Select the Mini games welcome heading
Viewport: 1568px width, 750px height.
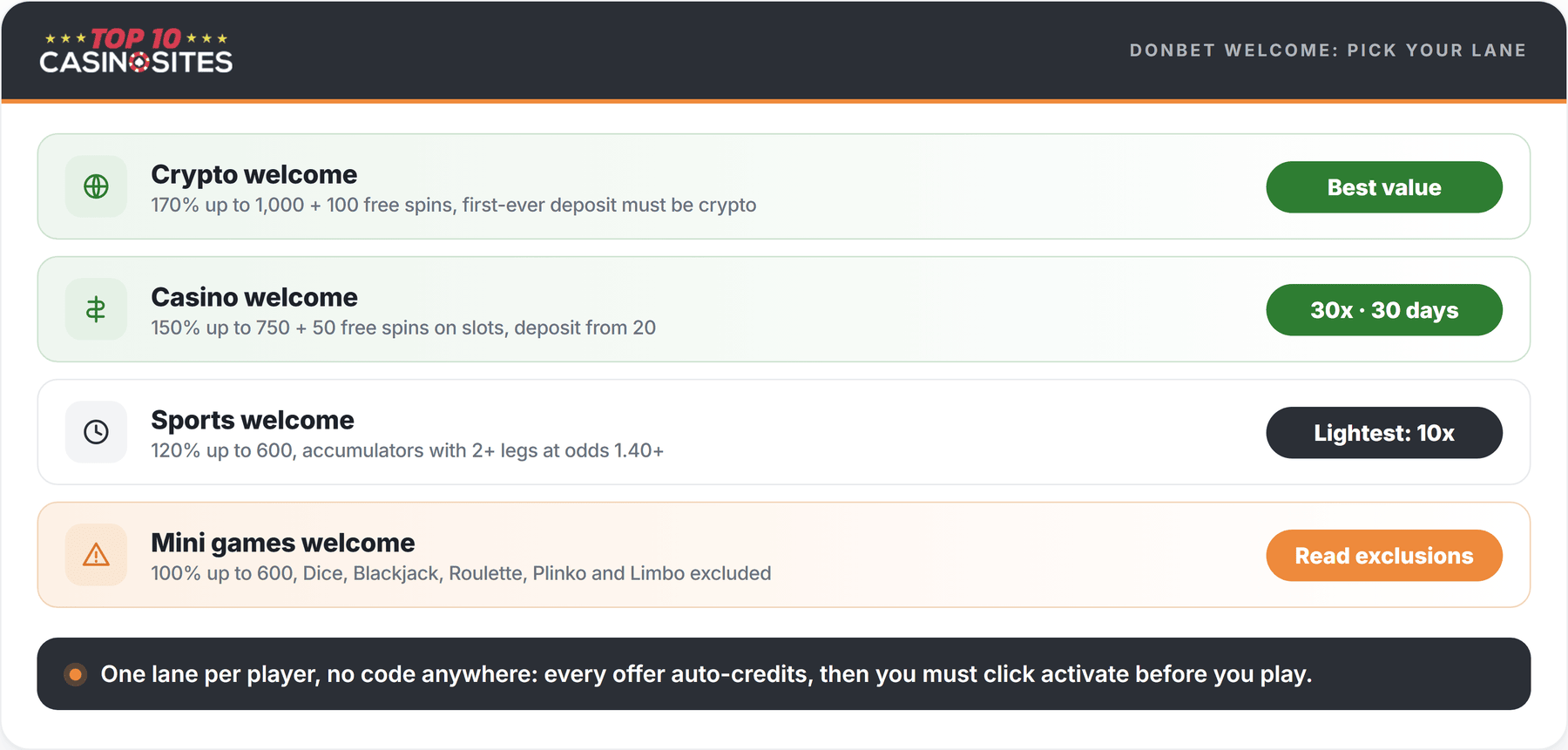point(283,544)
